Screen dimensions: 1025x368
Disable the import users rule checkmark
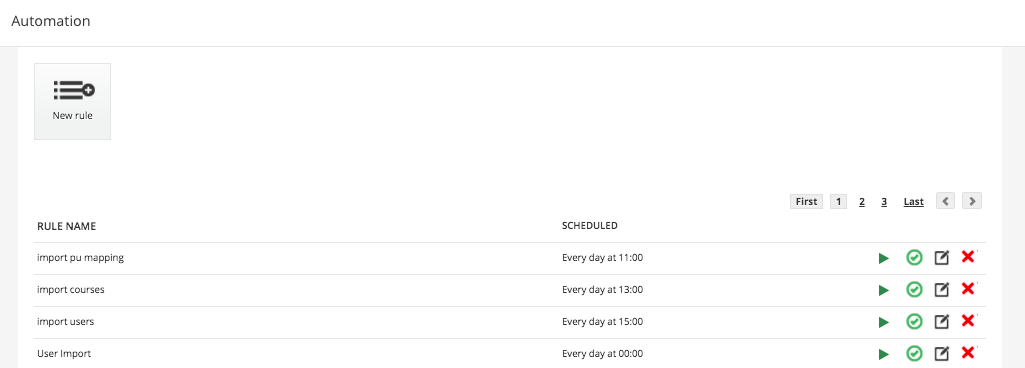[x=914, y=322]
